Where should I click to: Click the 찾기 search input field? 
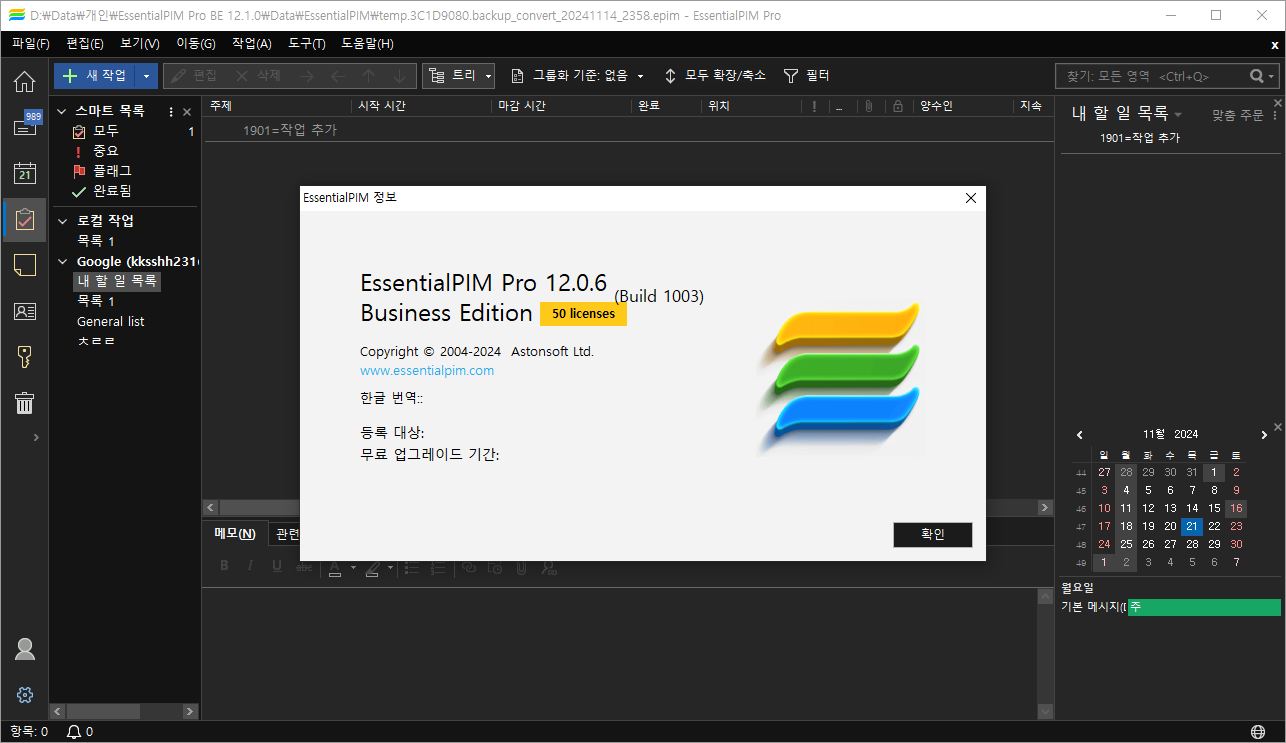click(1150, 76)
